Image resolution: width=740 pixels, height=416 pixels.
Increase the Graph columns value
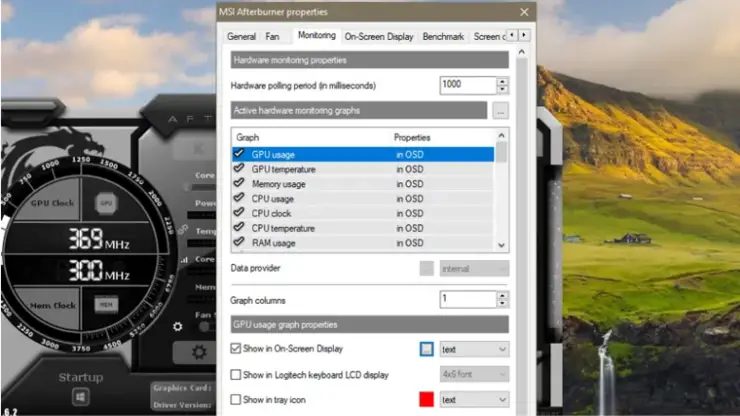[503, 296]
